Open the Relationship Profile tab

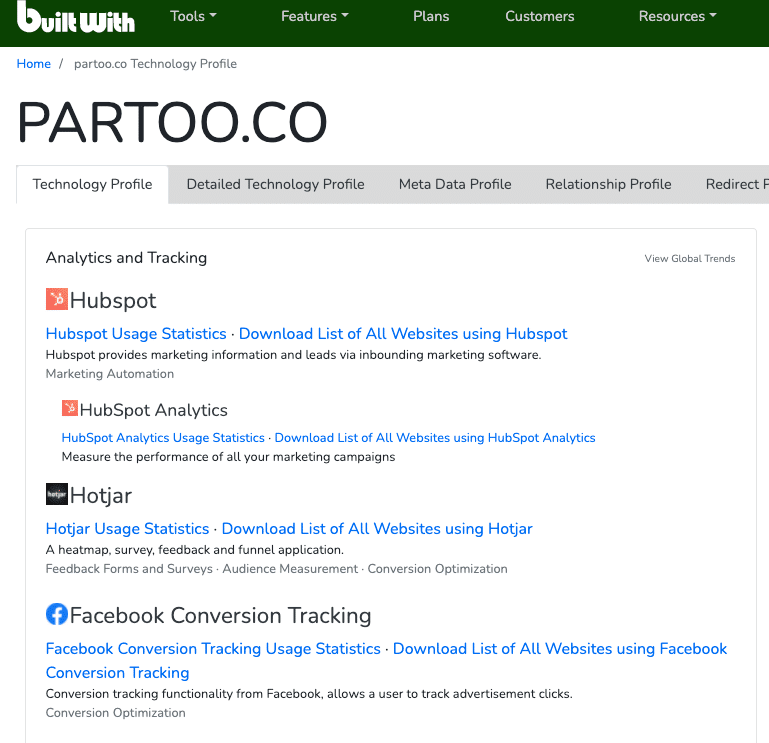point(608,184)
